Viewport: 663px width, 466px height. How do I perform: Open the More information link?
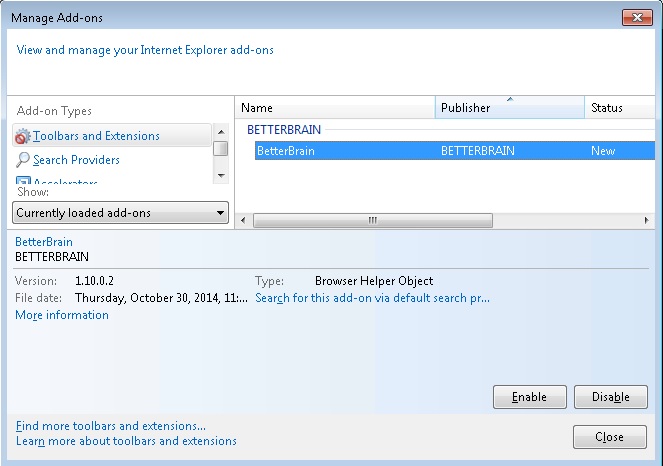62,315
